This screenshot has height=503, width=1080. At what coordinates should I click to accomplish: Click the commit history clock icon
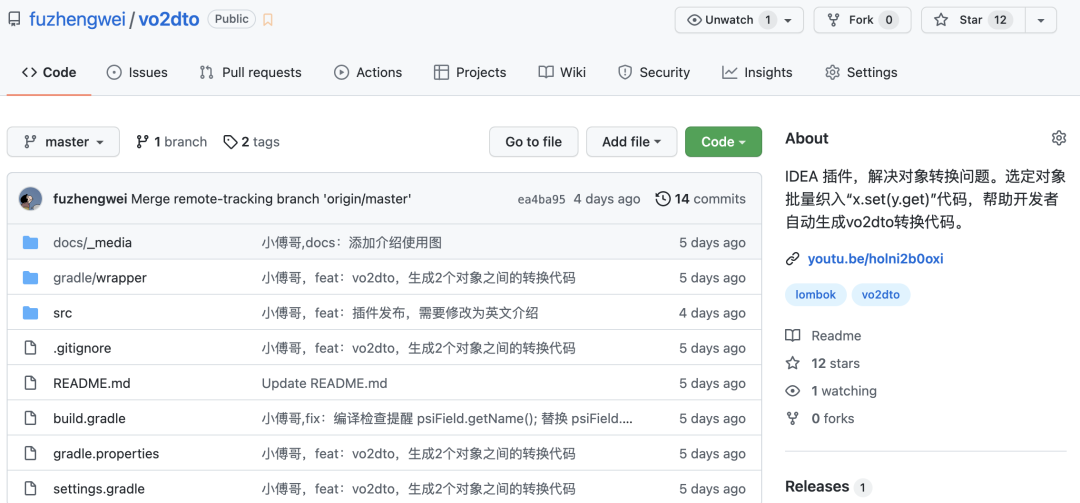(x=662, y=199)
